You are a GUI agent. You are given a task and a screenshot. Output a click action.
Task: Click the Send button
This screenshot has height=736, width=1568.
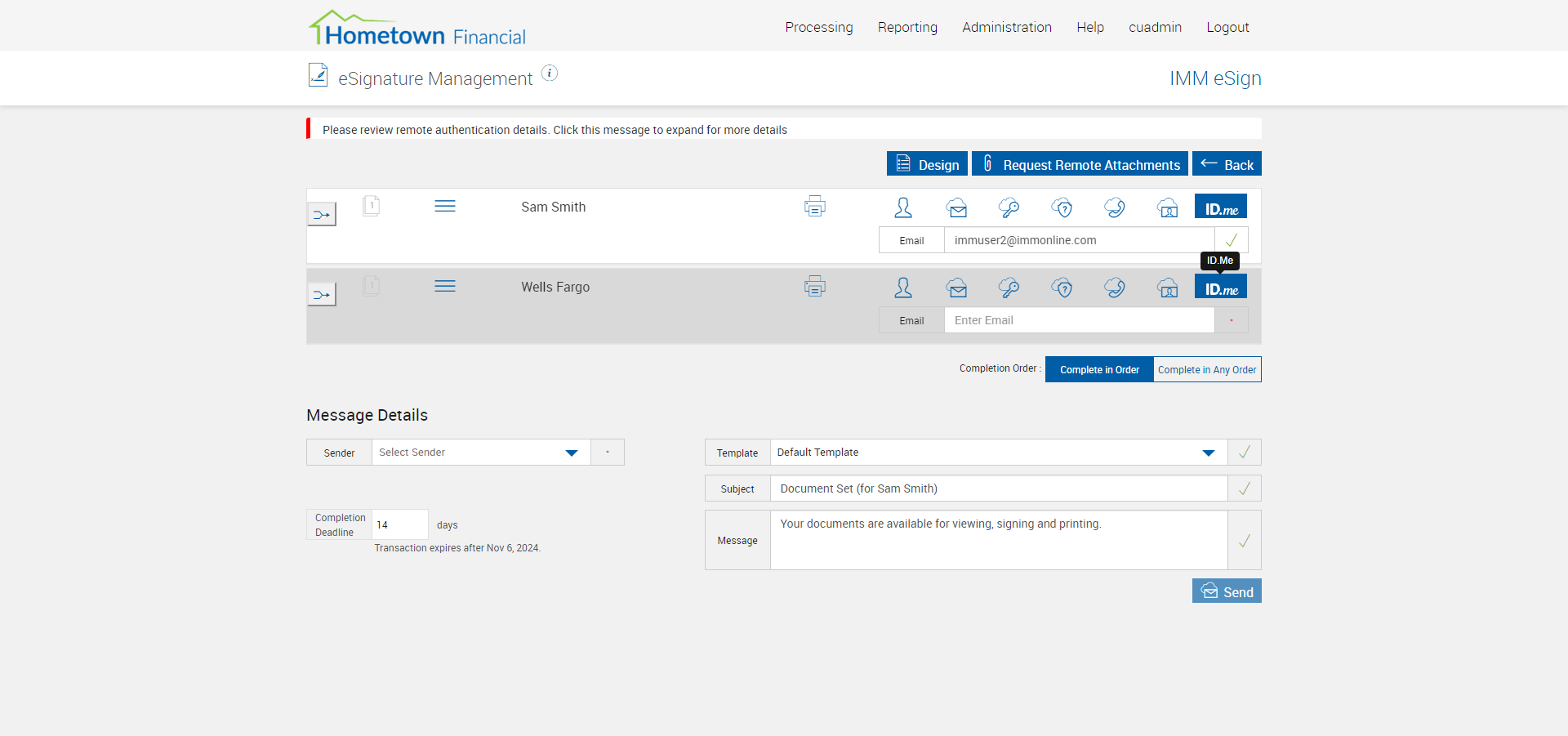coord(1226,591)
